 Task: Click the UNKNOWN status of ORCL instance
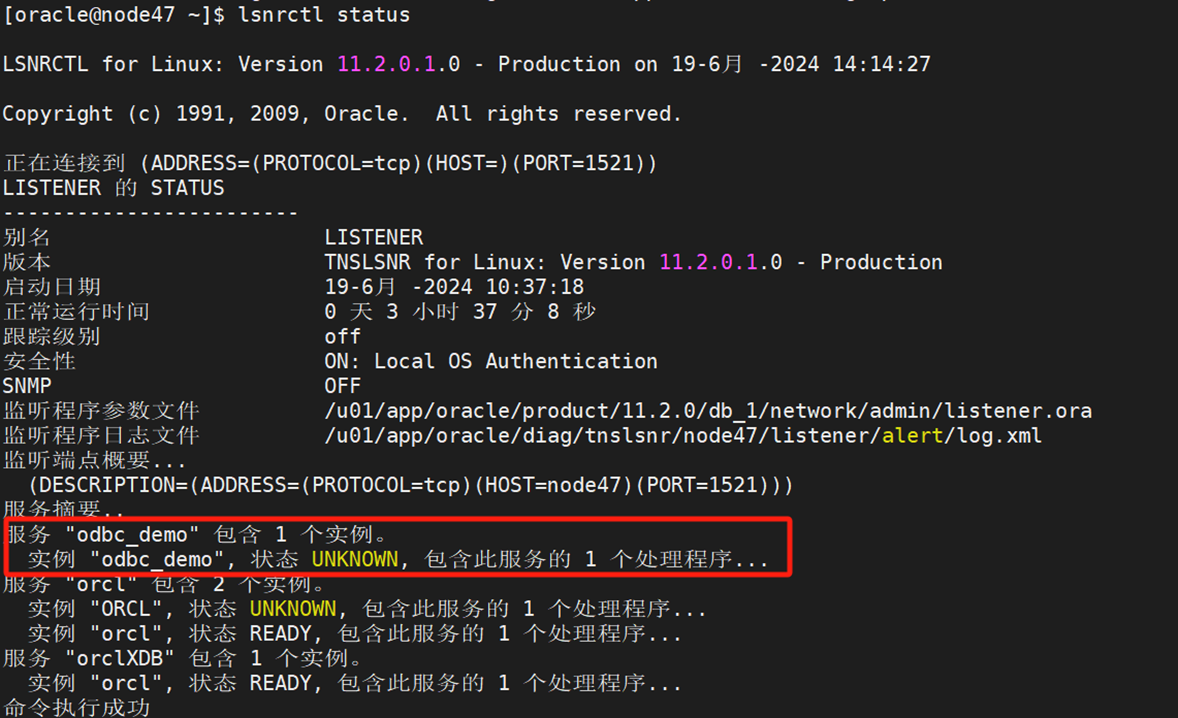(293, 609)
